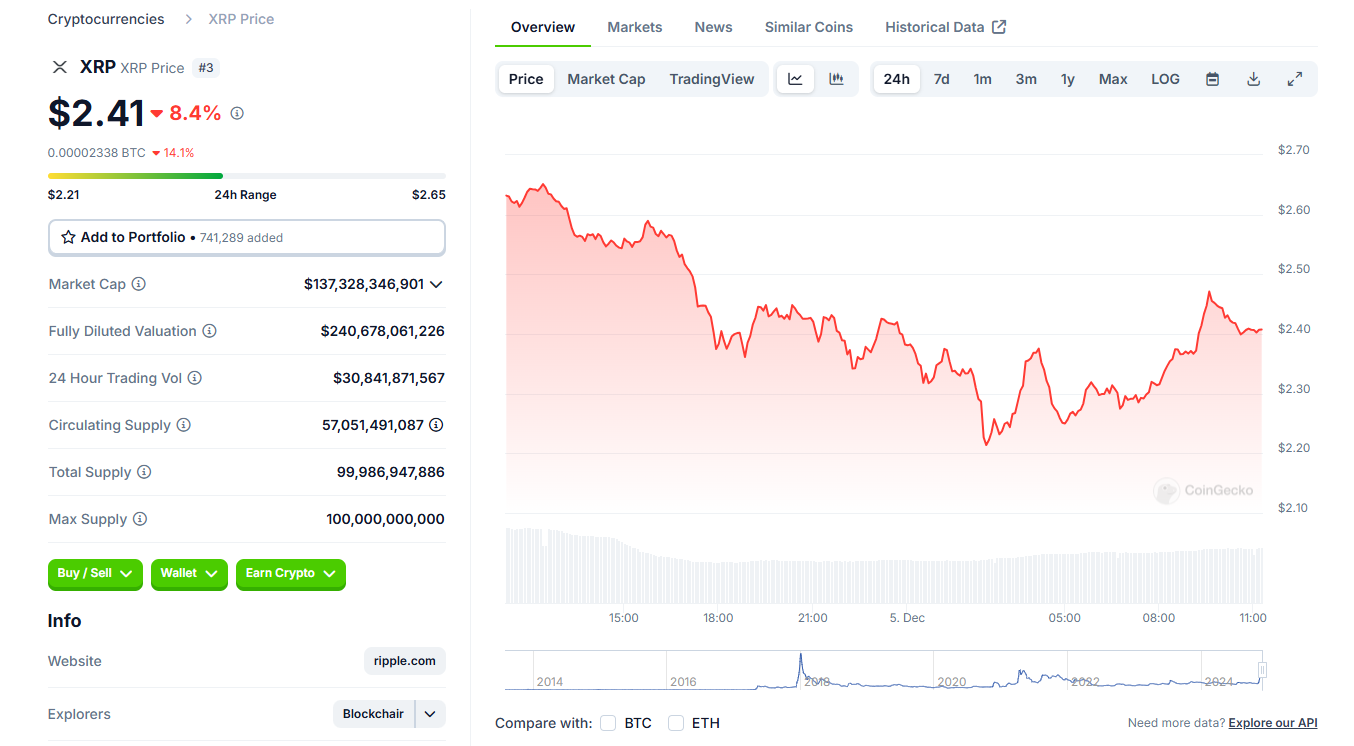Click the 24h Range progress bar
1354x746 pixels.
[x=247, y=176]
